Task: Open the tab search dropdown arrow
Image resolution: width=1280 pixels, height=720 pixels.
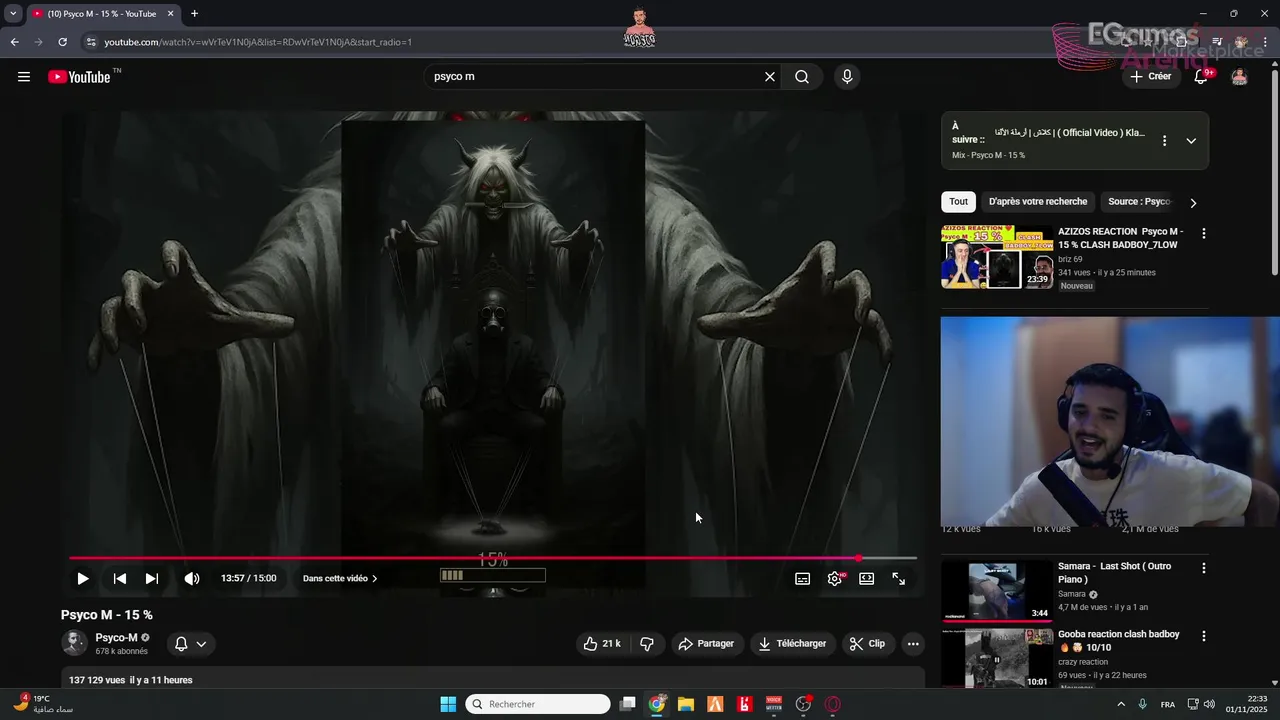Action: pos(13,14)
